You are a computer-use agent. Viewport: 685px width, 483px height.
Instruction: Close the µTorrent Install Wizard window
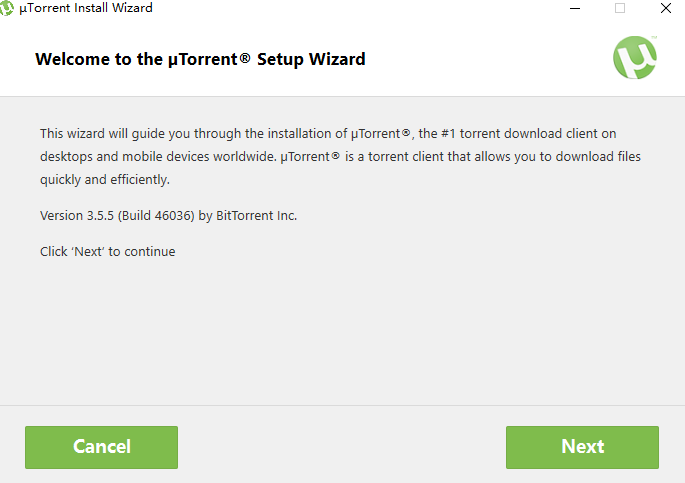(x=665, y=8)
